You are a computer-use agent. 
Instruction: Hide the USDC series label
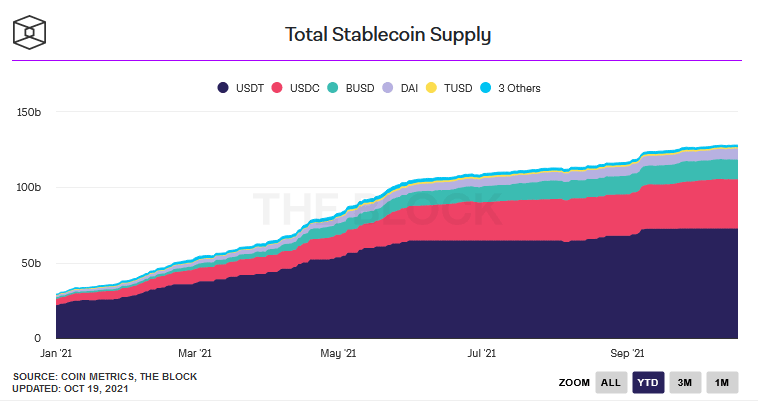304,88
